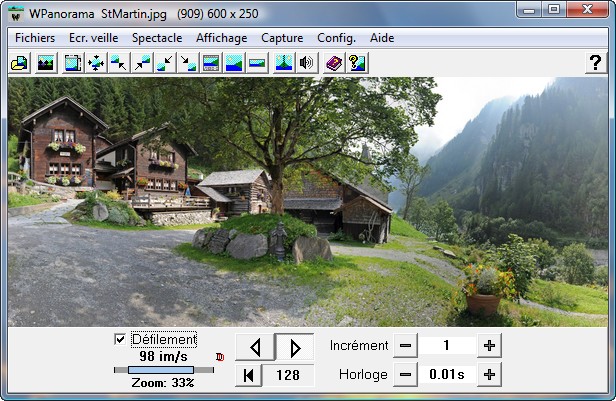
Task: Open the Ecr. veille menu
Action: click(x=94, y=38)
